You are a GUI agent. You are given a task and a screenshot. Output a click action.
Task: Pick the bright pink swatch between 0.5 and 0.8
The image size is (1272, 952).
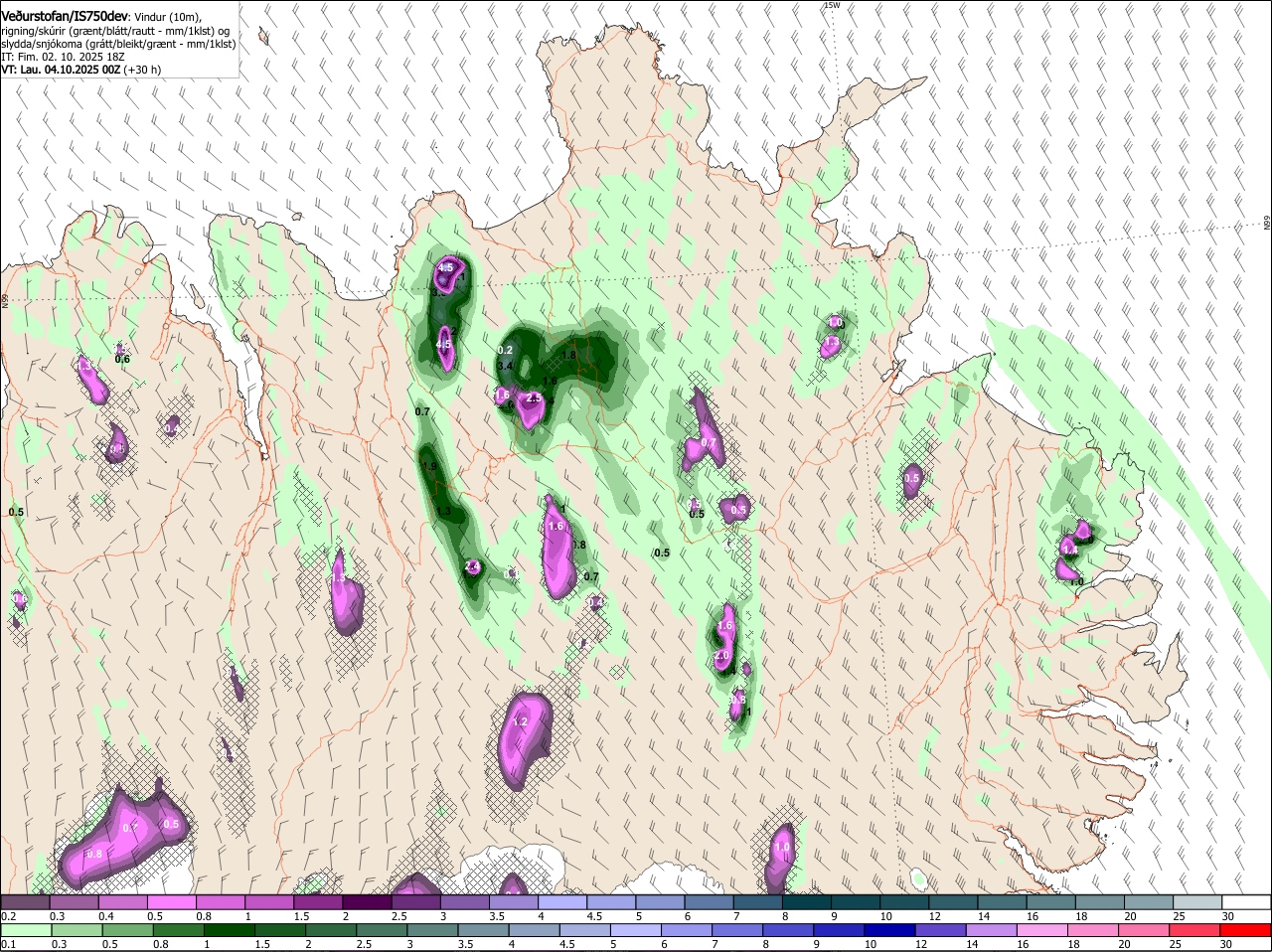pos(173,902)
